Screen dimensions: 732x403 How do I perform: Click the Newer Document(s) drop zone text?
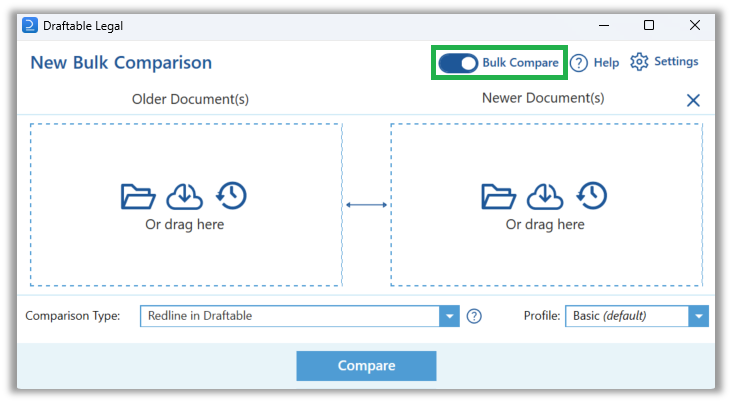click(x=545, y=225)
